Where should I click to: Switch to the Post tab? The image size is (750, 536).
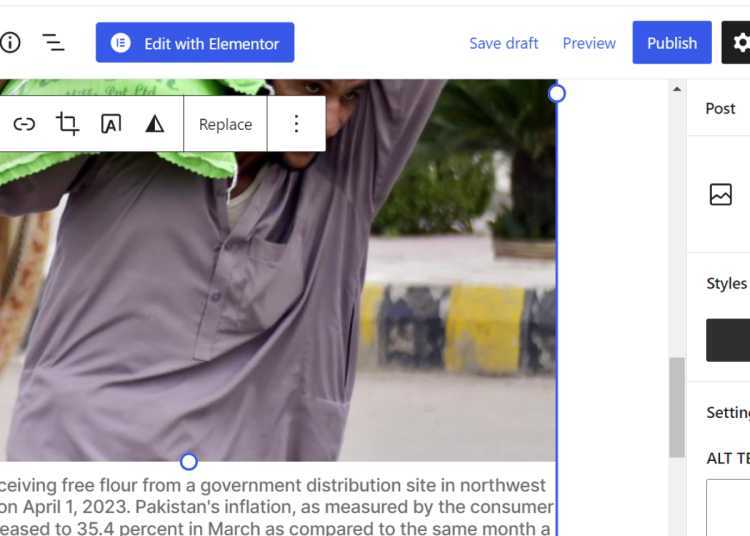coord(720,109)
